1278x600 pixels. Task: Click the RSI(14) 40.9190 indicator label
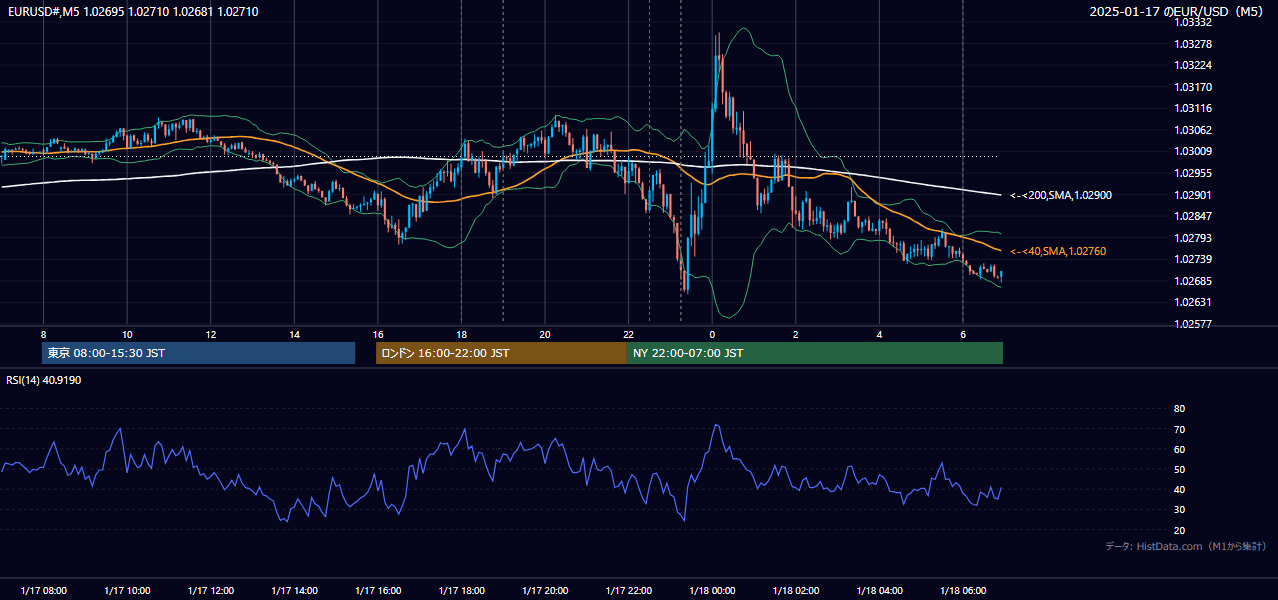coord(44,380)
